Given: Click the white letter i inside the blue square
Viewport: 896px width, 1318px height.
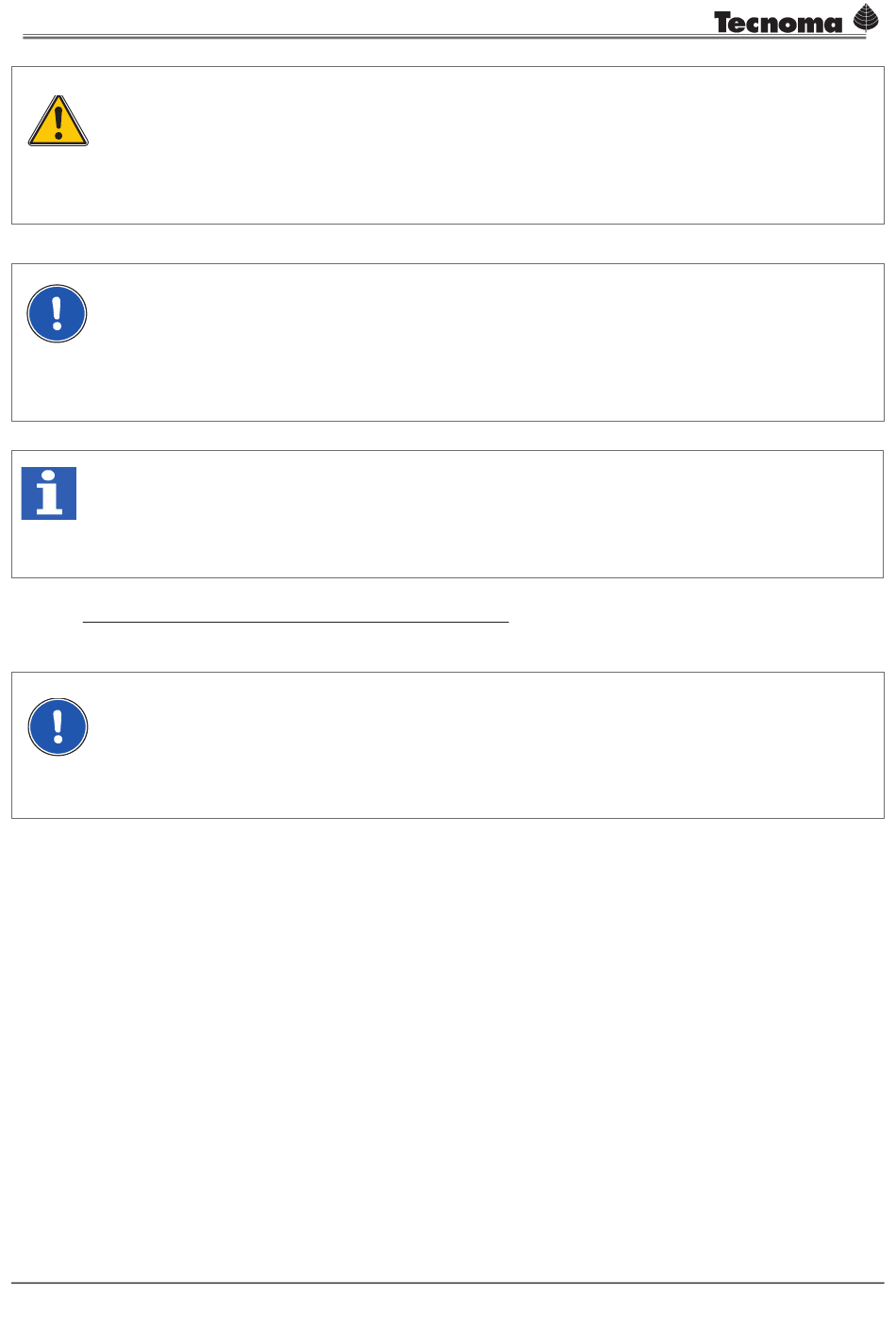Looking at the screenshot, I should point(49,494).
